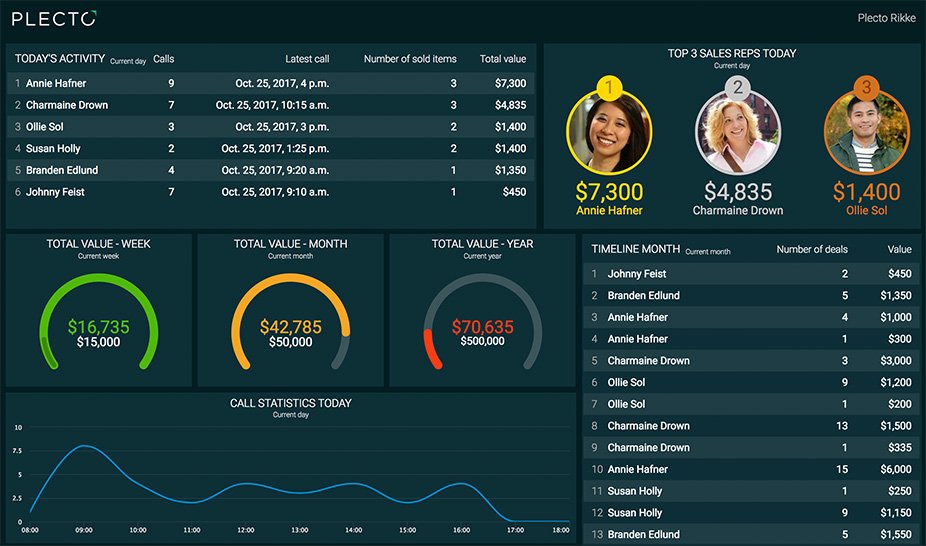
Task: Sort timeline by Number of deals header
Action: pyautogui.click(x=812, y=250)
